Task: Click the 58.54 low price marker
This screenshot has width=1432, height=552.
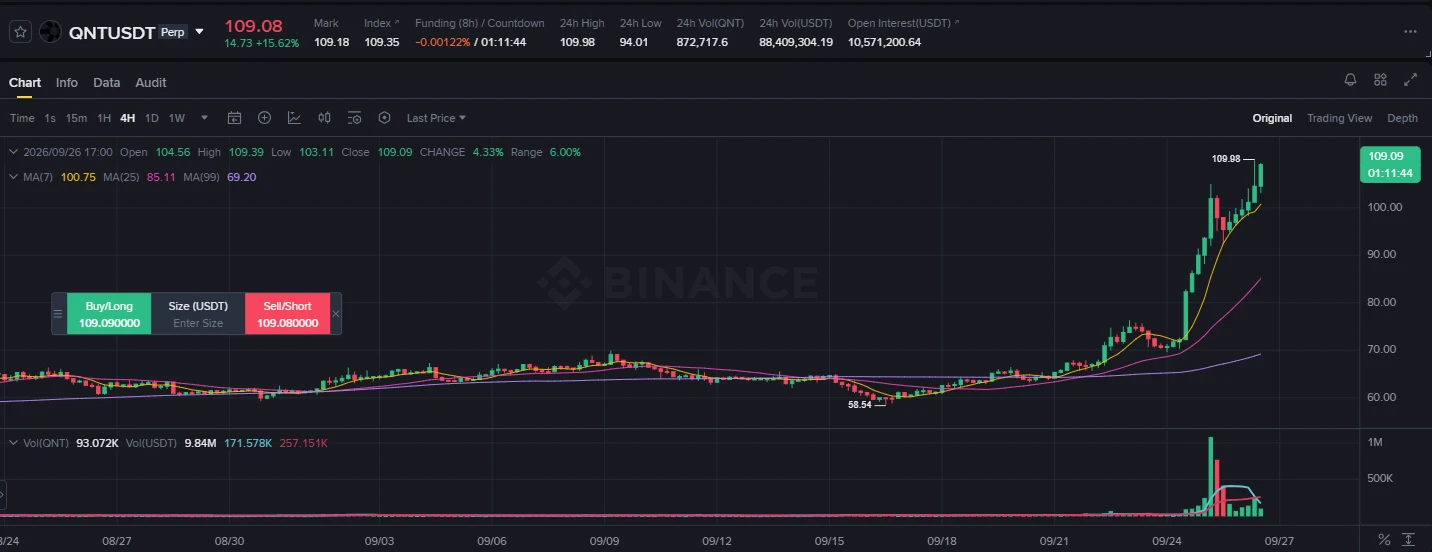Action: click(859, 404)
